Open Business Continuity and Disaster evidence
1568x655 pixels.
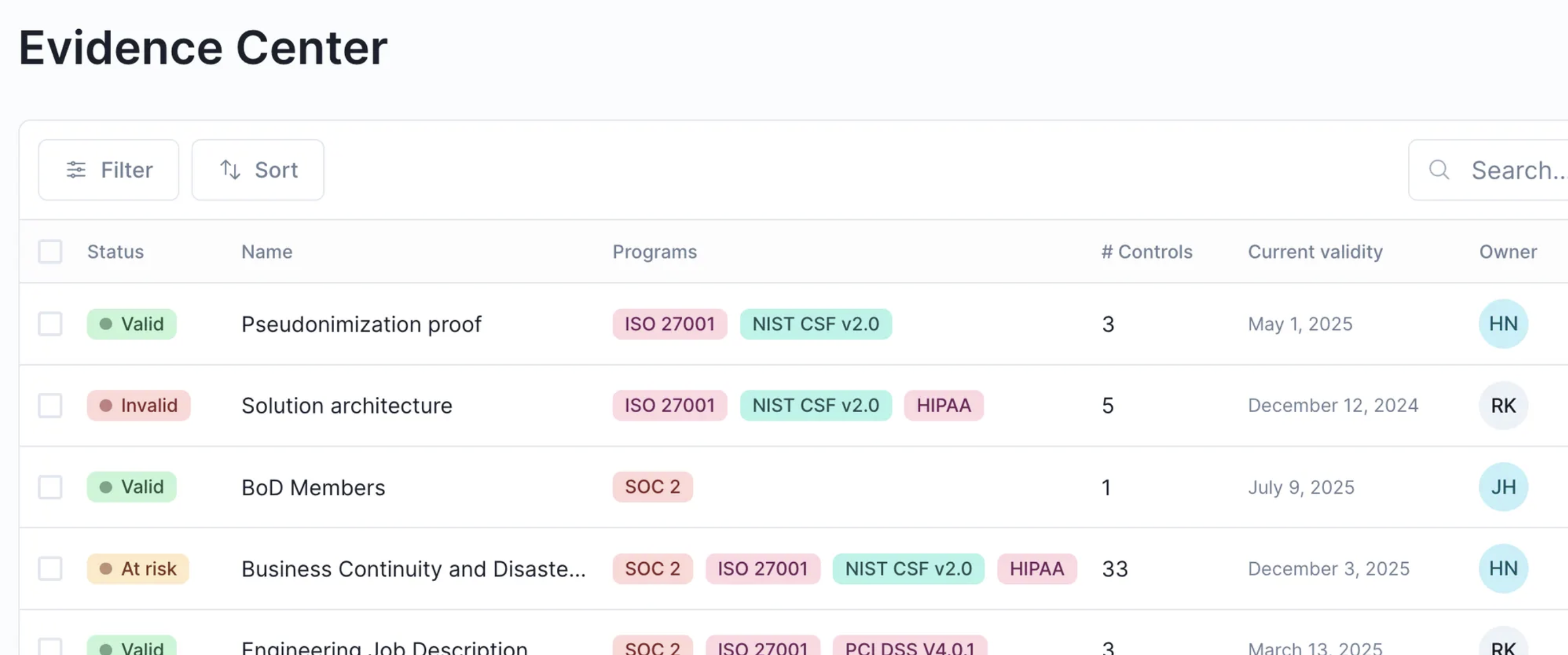tap(413, 569)
